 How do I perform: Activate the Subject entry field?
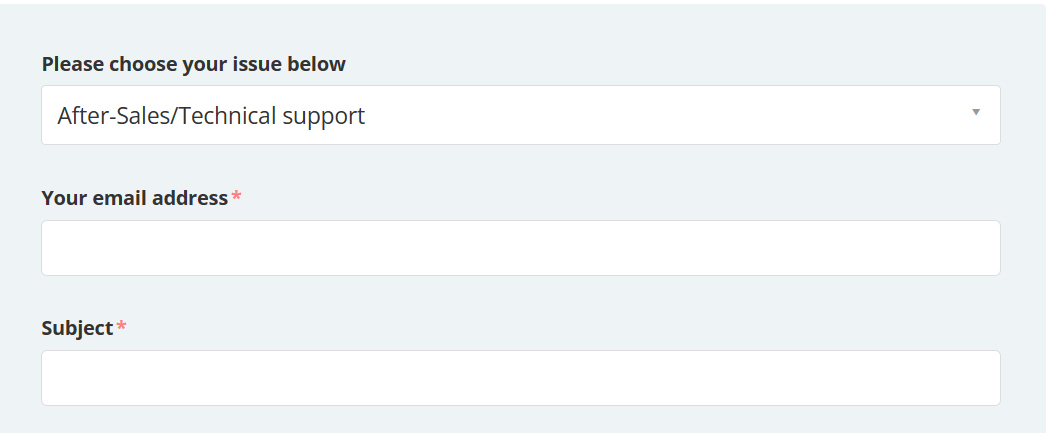(520, 378)
